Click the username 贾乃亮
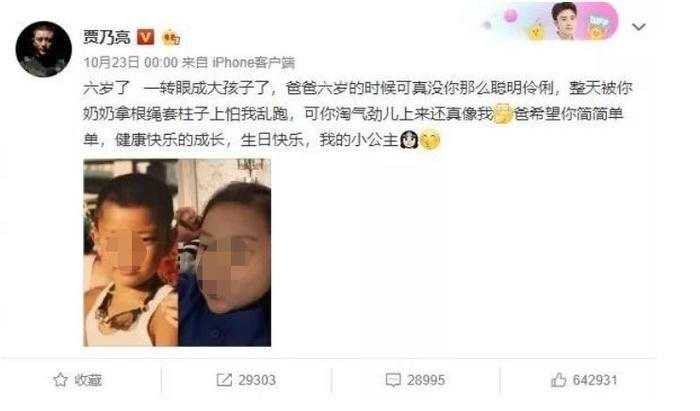Screen dimensions: 700x411 [x=107, y=37]
